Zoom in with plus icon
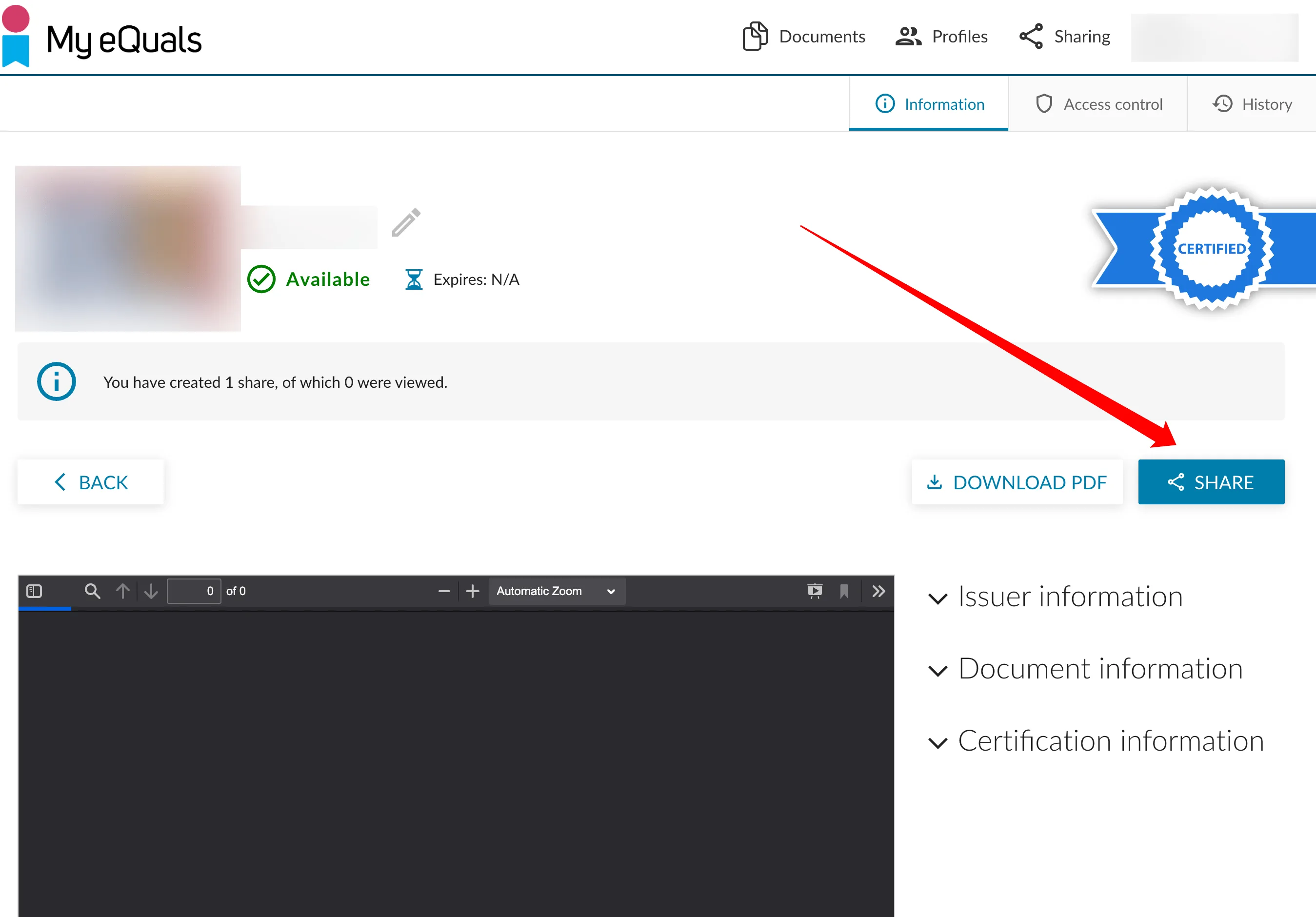This screenshot has width=1316, height=917. pyautogui.click(x=472, y=591)
